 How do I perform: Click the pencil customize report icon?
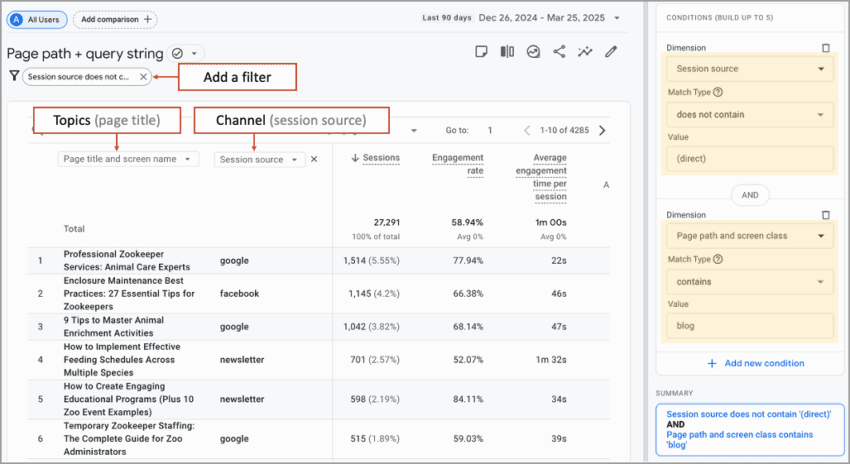click(611, 51)
